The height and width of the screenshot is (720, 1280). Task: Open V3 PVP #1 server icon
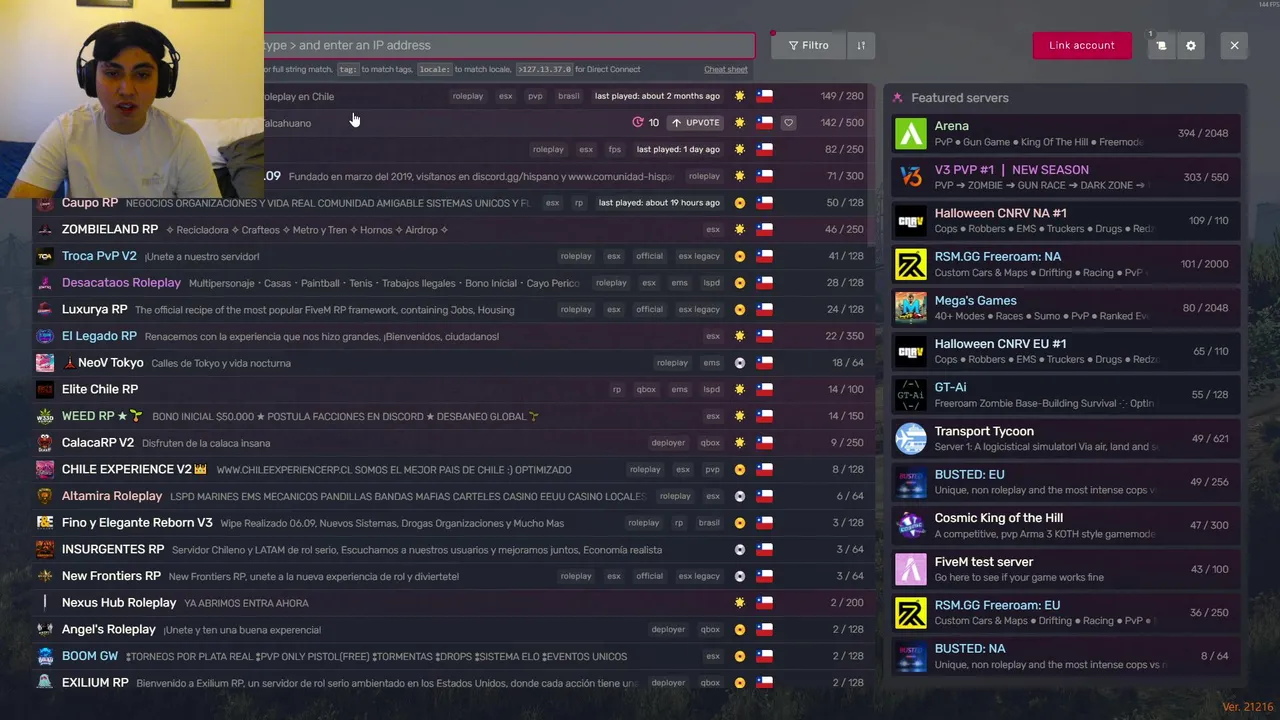(910, 177)
